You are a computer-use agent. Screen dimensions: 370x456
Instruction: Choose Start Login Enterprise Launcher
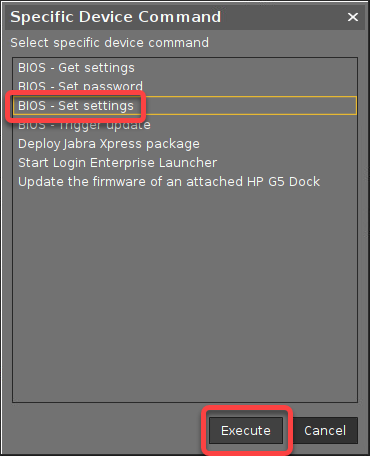185,163
